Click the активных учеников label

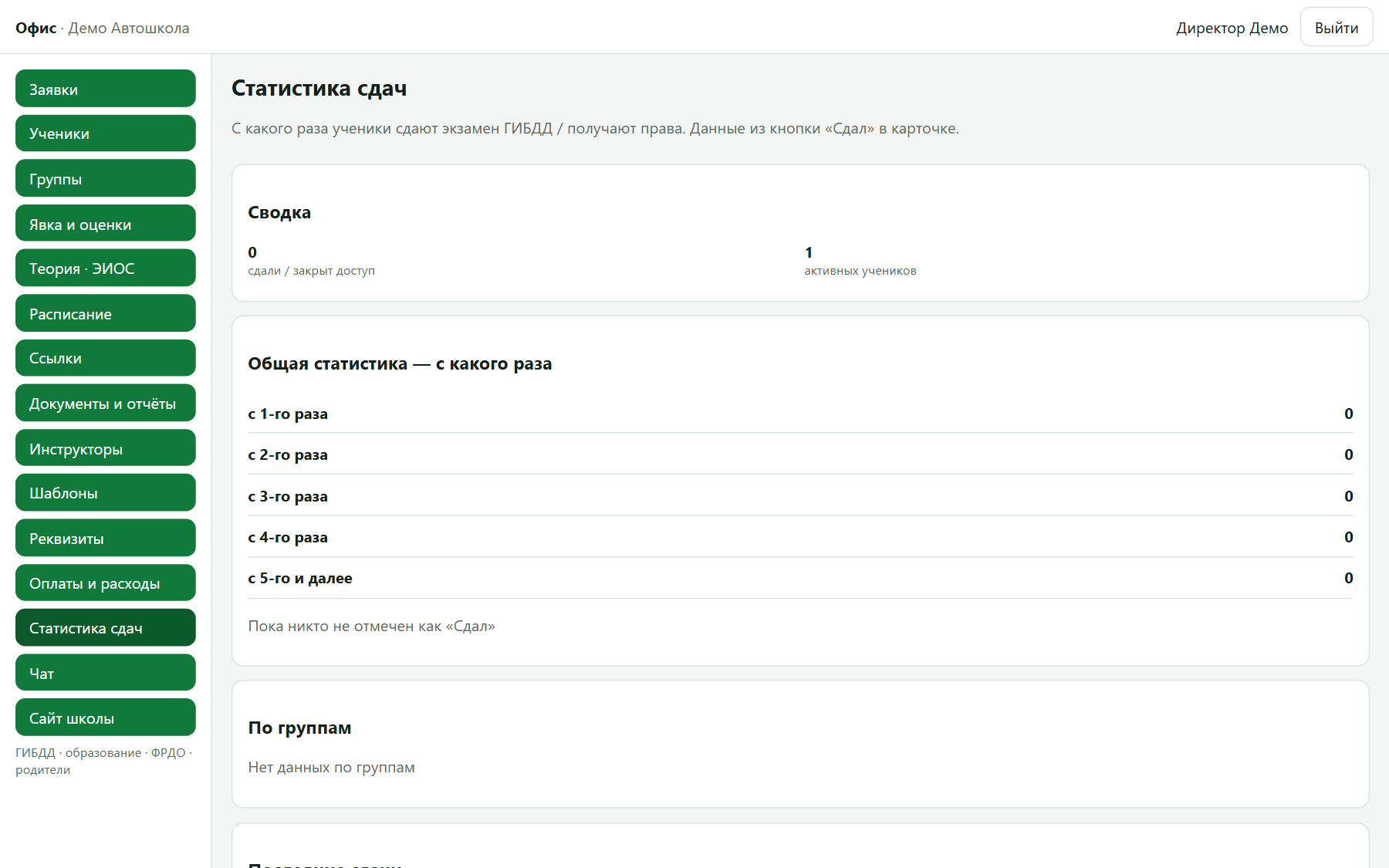click(860, 271)
